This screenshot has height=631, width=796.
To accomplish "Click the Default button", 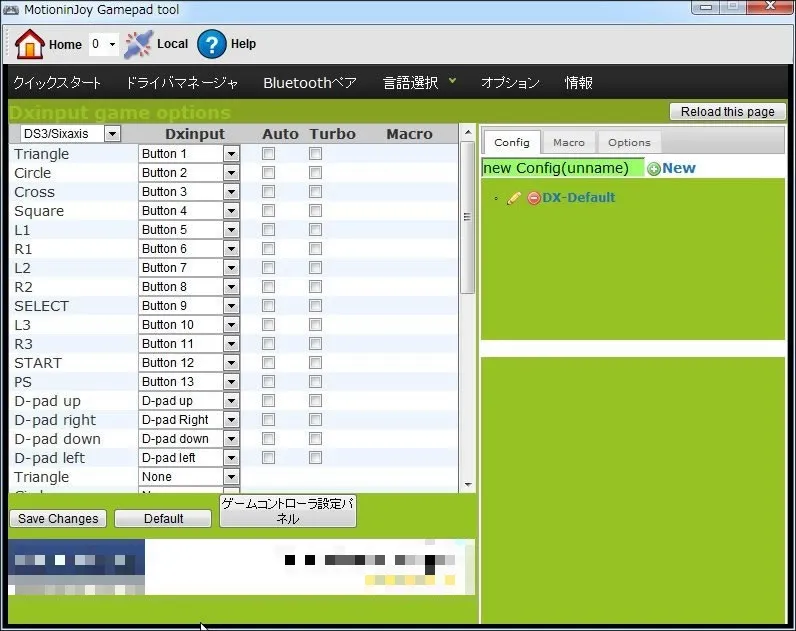I will 163,519.
